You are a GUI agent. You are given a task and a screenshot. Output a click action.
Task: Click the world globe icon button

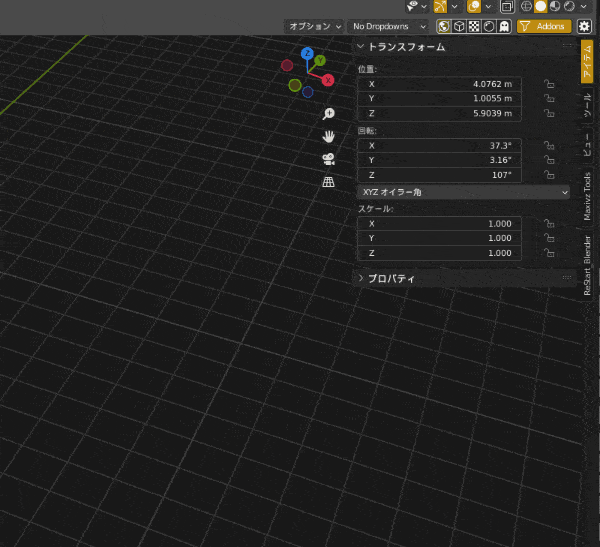pos(444,26)
